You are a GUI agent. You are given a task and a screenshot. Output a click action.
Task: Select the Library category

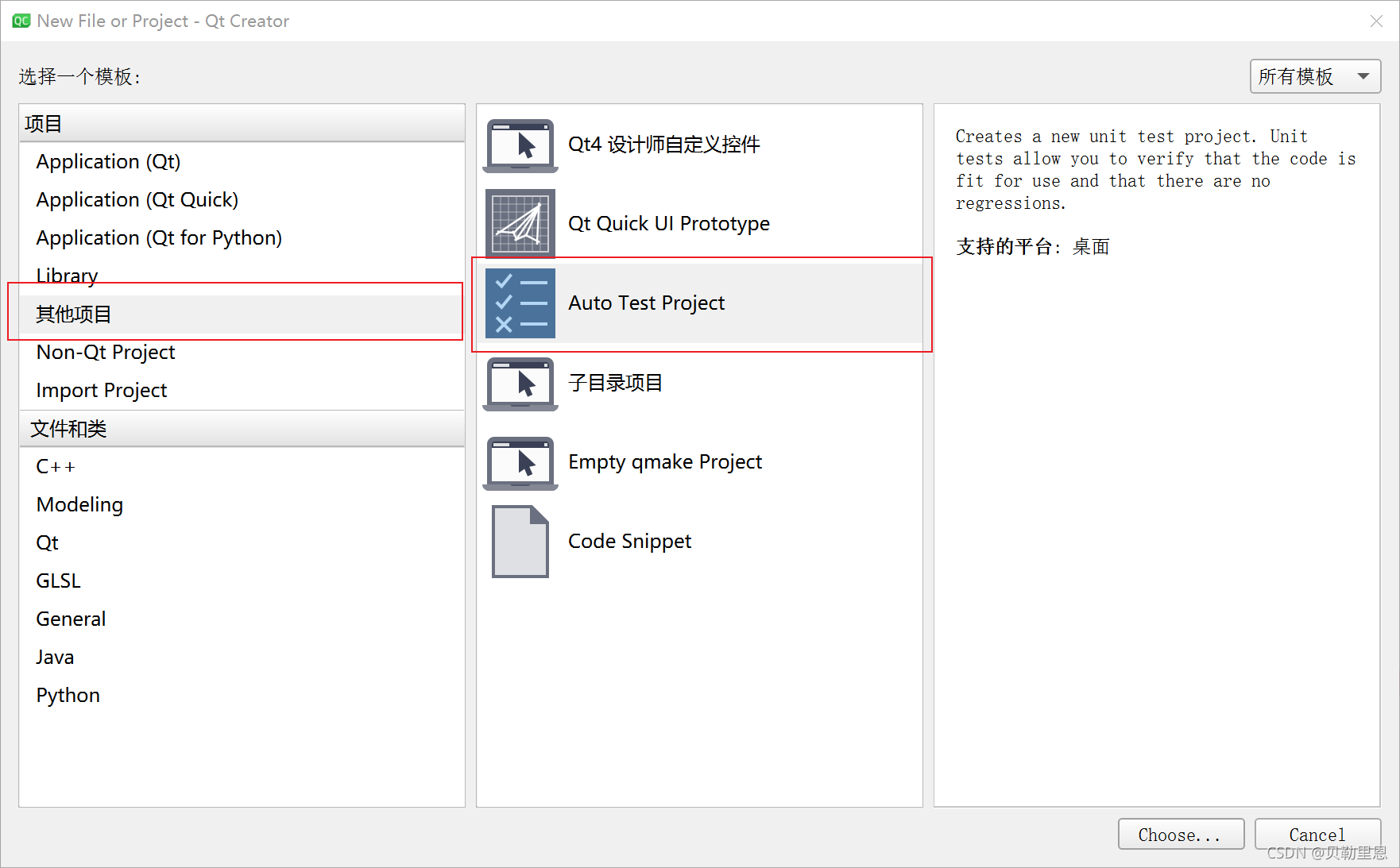click(x=242, y=276)
